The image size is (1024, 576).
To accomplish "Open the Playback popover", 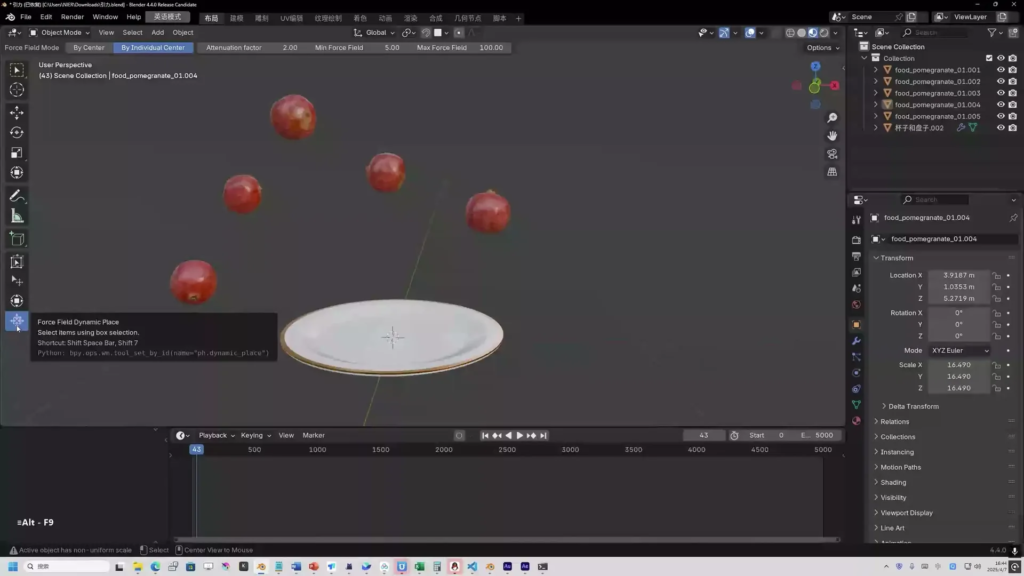I will pyautogui.click(x=216, y=436).
